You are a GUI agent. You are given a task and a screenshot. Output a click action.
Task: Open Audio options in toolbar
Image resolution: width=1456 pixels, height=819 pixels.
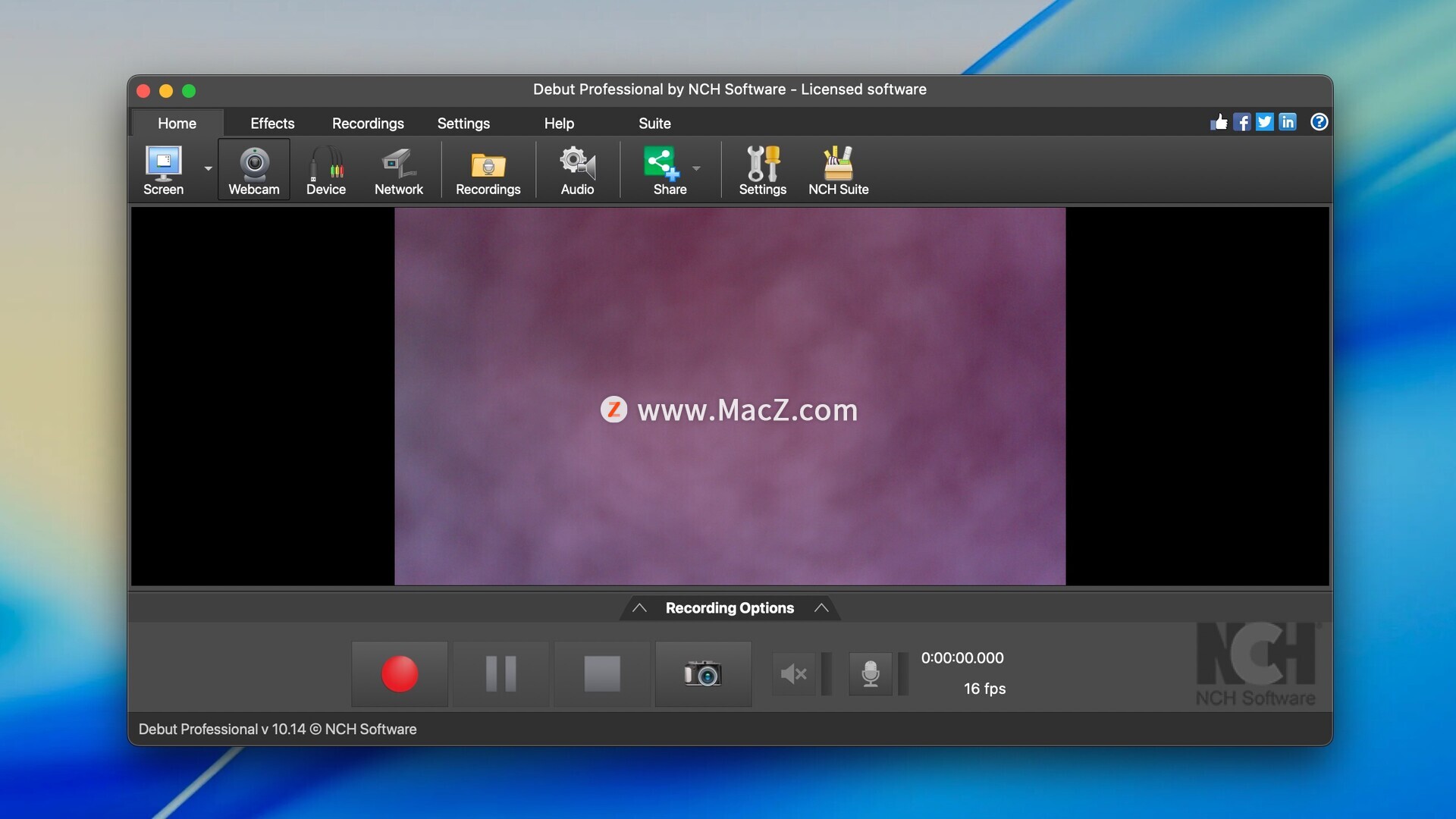pos(577,171)
